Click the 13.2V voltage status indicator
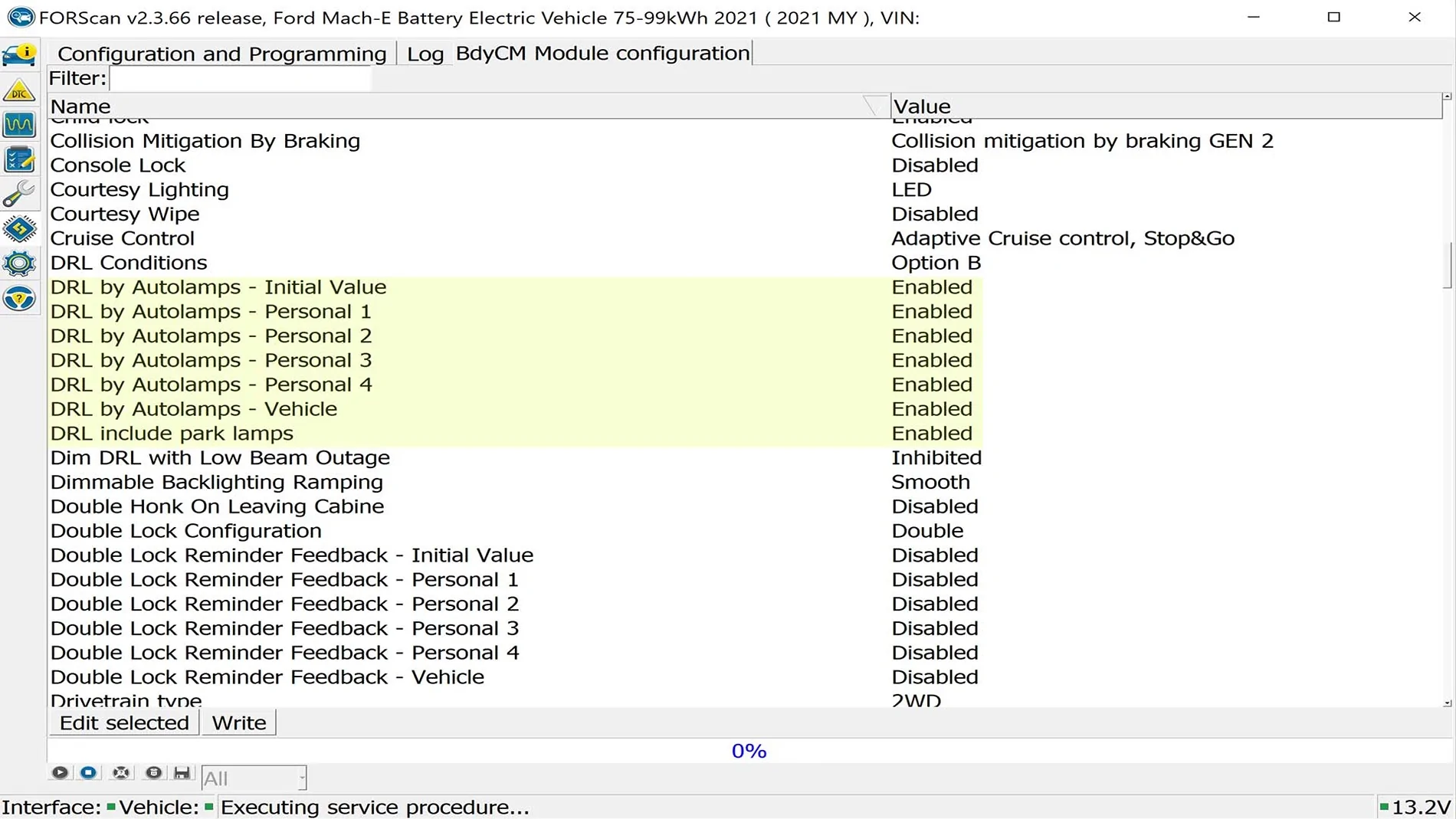This screenshot has height=819, width=1456. tap(1415, 808)
